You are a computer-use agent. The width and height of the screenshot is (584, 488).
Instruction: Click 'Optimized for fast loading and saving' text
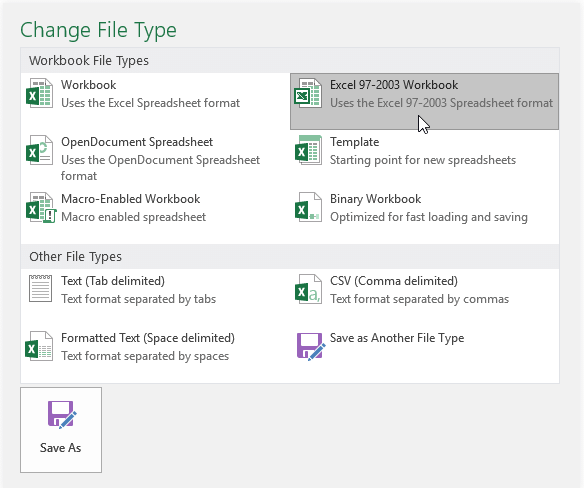pos(429,217)
